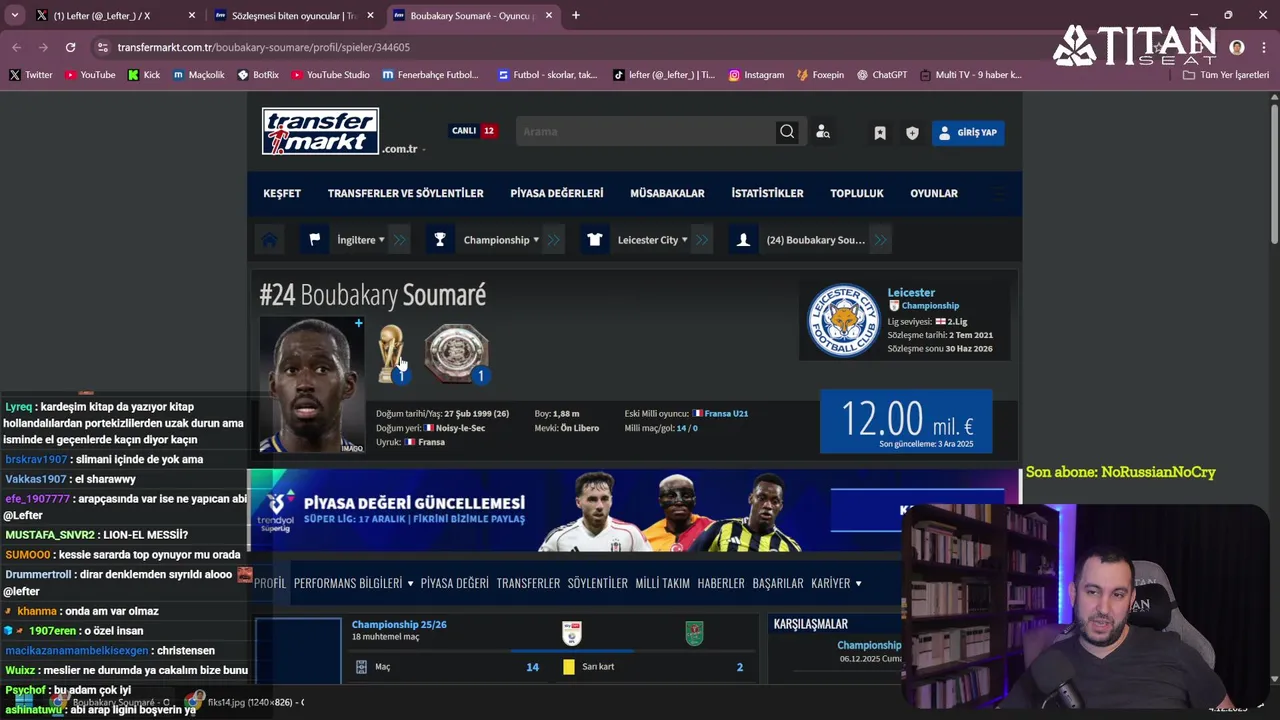The height and width of the screenshot is (720, 1280).
Task: Click the Boubakary Soumaré player photo
Action: click(x=312, y=385)
